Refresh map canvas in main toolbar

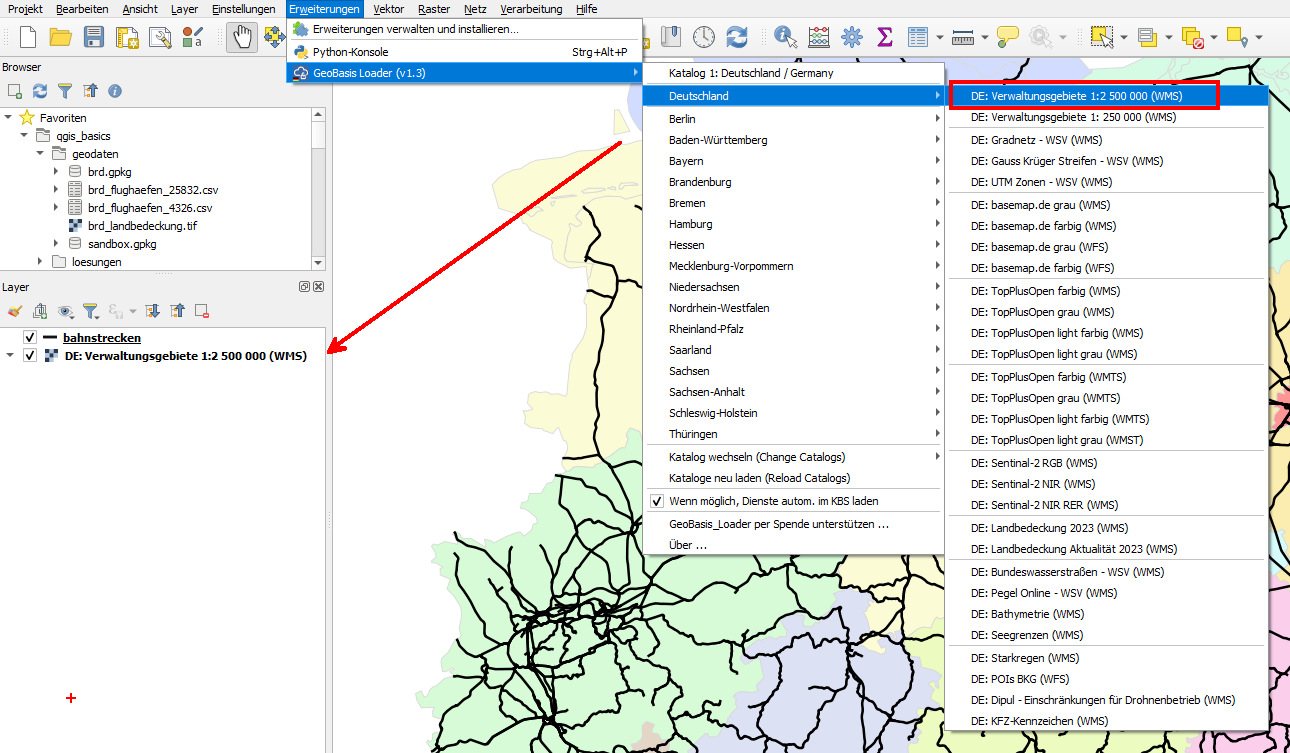click(x=737, y=37)
